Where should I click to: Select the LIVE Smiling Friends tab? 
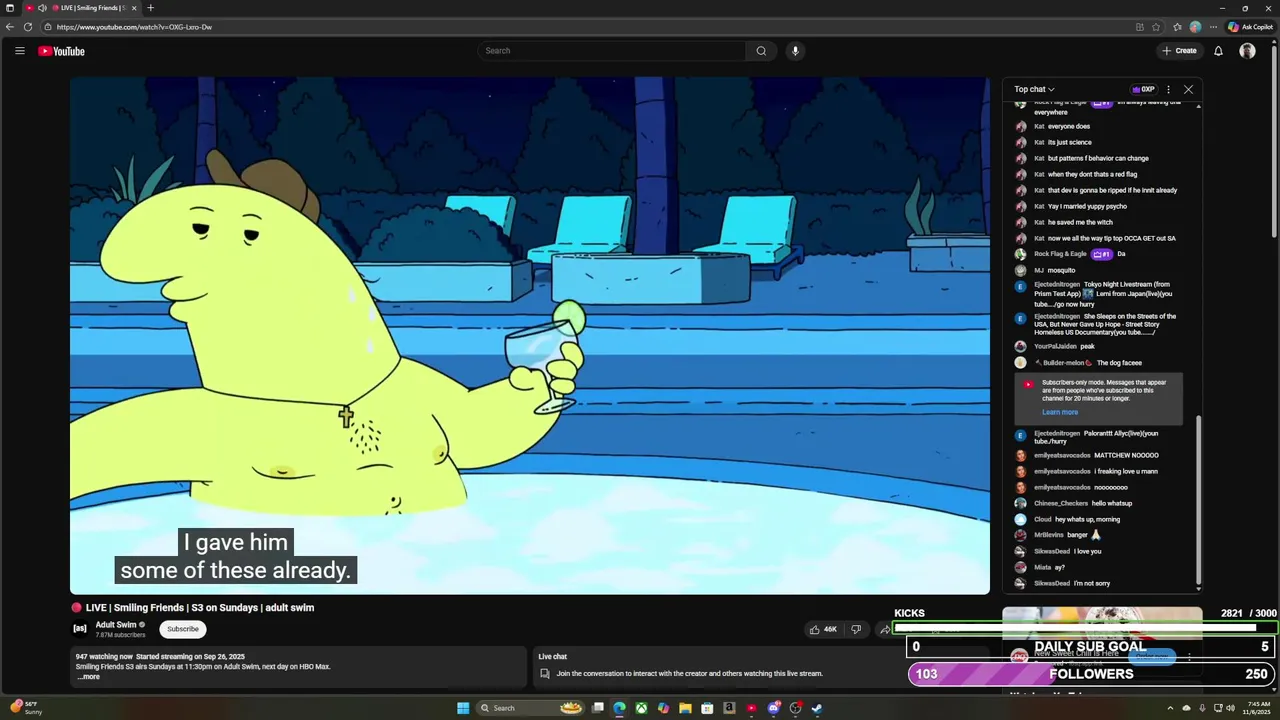click(x=82, y=8)
